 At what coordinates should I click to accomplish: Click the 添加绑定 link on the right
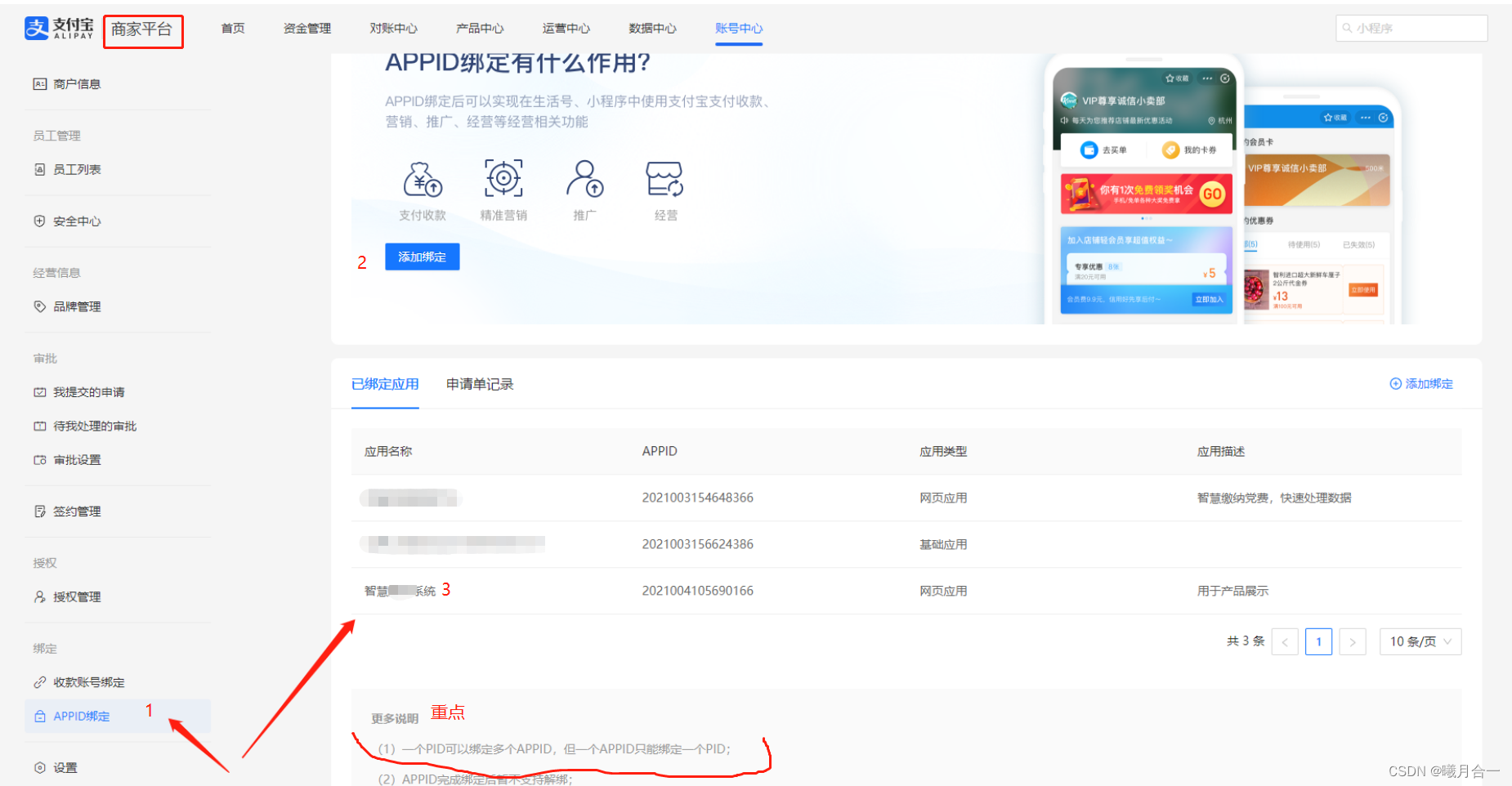(1421, 384)
